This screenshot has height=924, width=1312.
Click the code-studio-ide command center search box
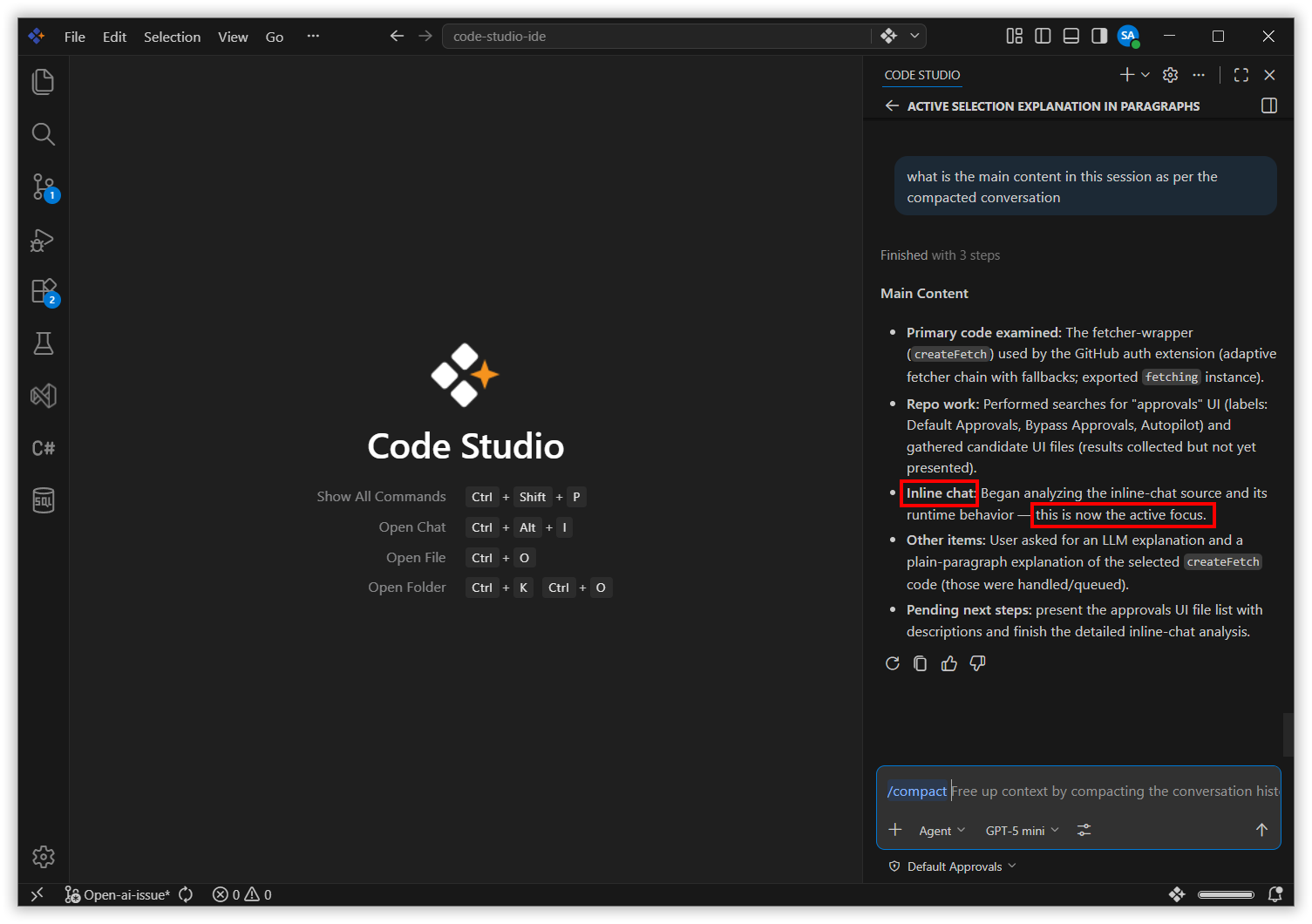pos(656,36)
